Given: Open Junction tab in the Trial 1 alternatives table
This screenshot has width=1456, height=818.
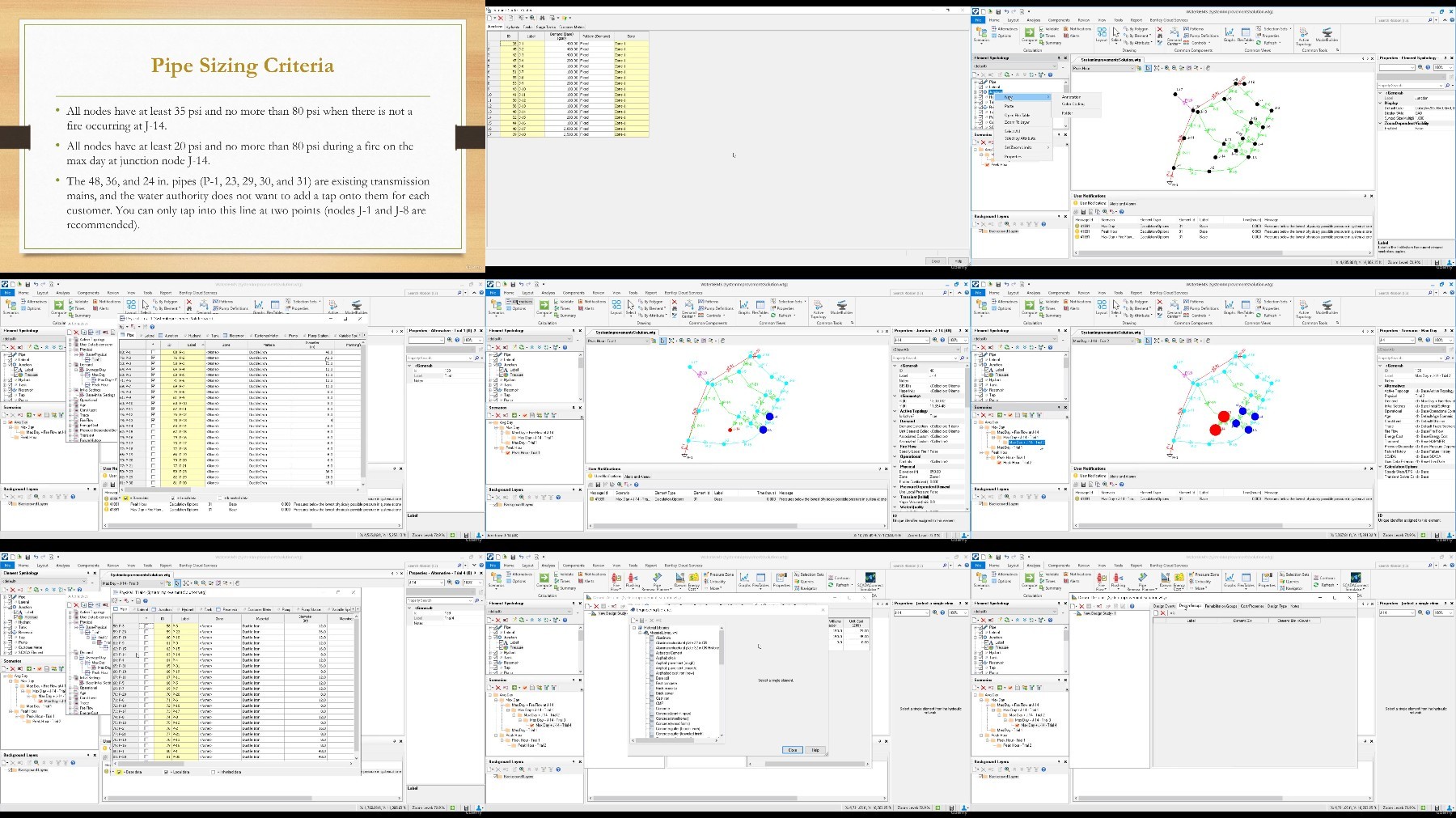Looking at the screenshot, I should (x=169, y=336).
